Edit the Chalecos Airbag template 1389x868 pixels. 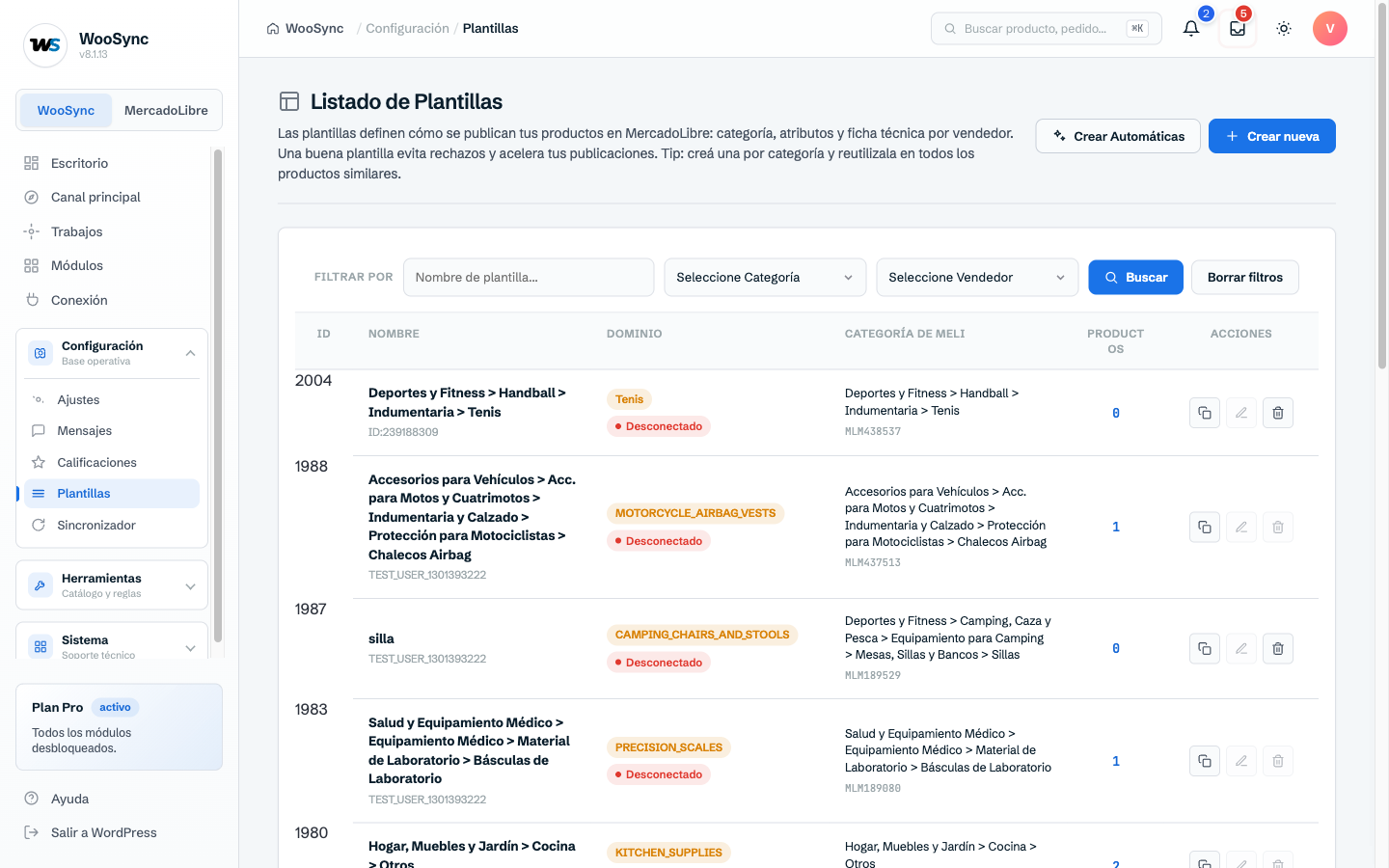[x=1241, y=527]
